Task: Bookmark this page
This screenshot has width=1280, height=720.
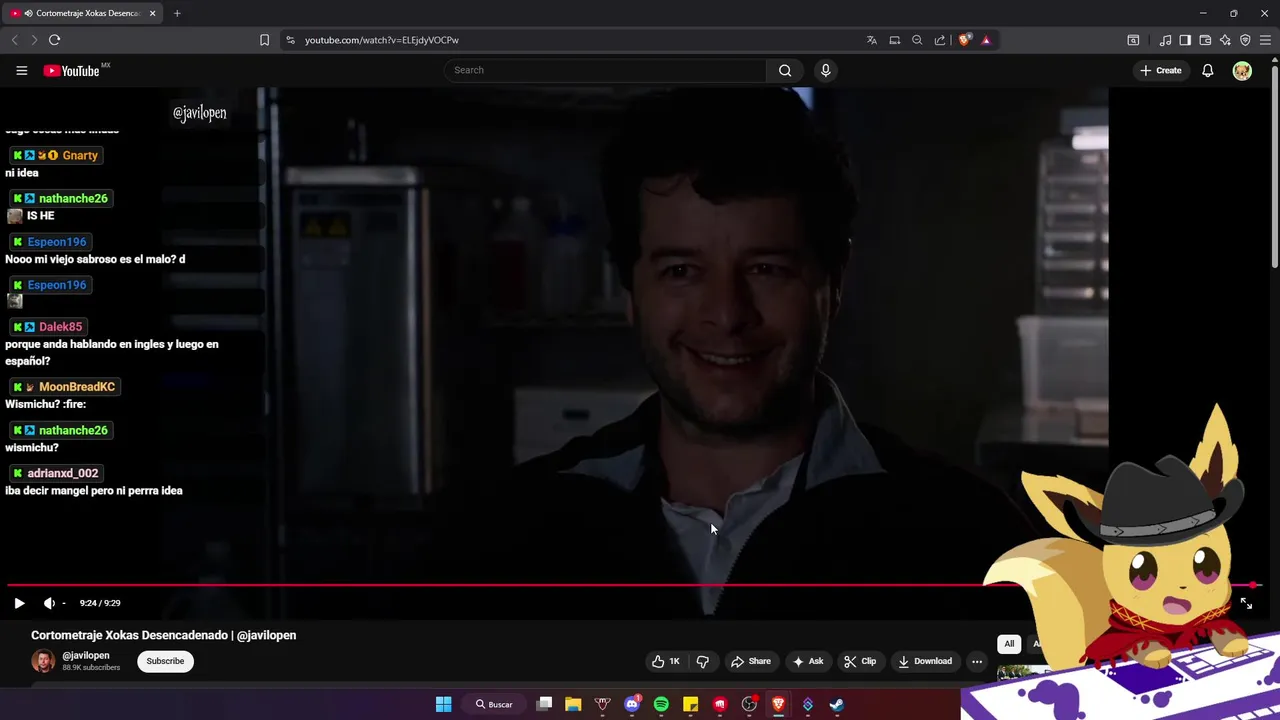Action: coord(264,40)
